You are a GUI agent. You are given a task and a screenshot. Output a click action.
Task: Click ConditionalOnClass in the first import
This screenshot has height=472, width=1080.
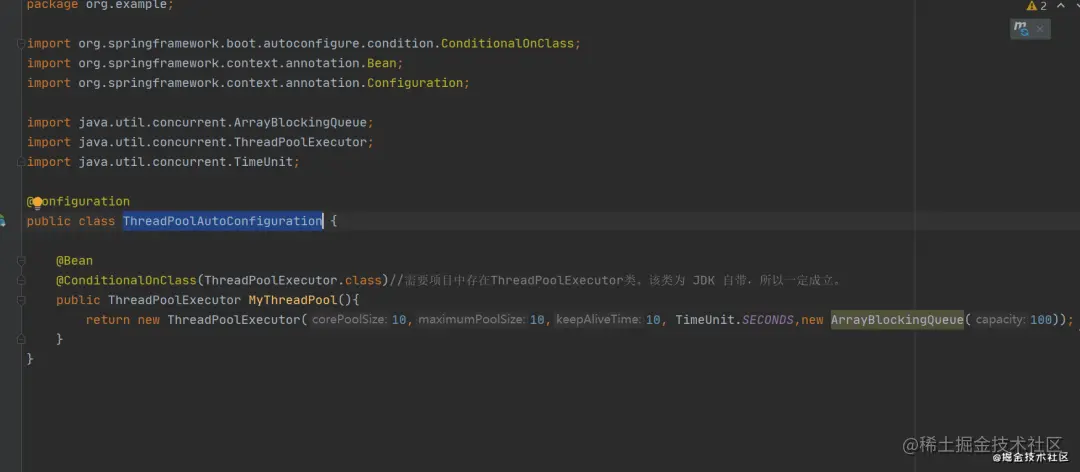pyautogui.click(x=507, y=43)
